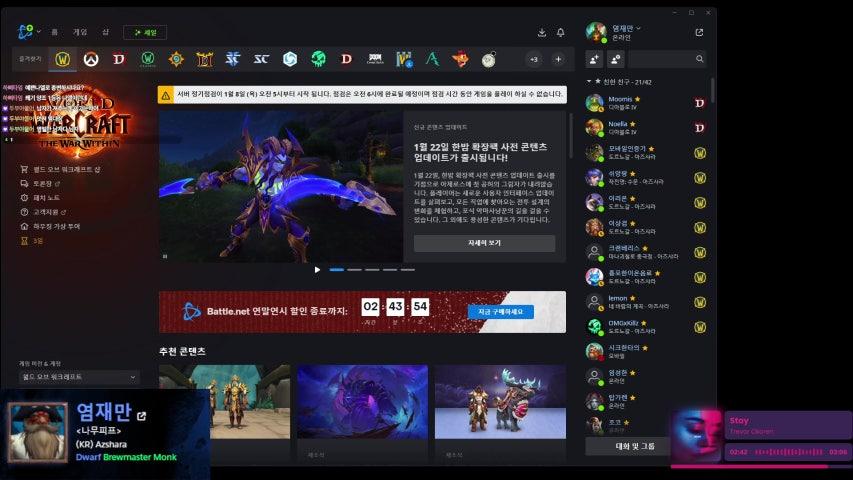Jump to the last carousel slide indicator
The width and height of the screenshot is (853, 480).
click(x=407, y=270)
